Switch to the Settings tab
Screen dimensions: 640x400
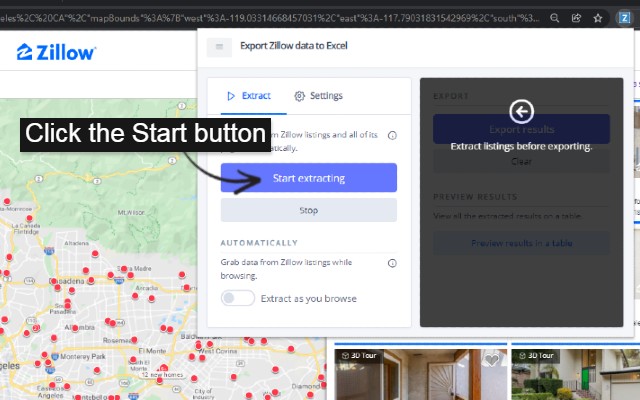click(x=318, y=96)
